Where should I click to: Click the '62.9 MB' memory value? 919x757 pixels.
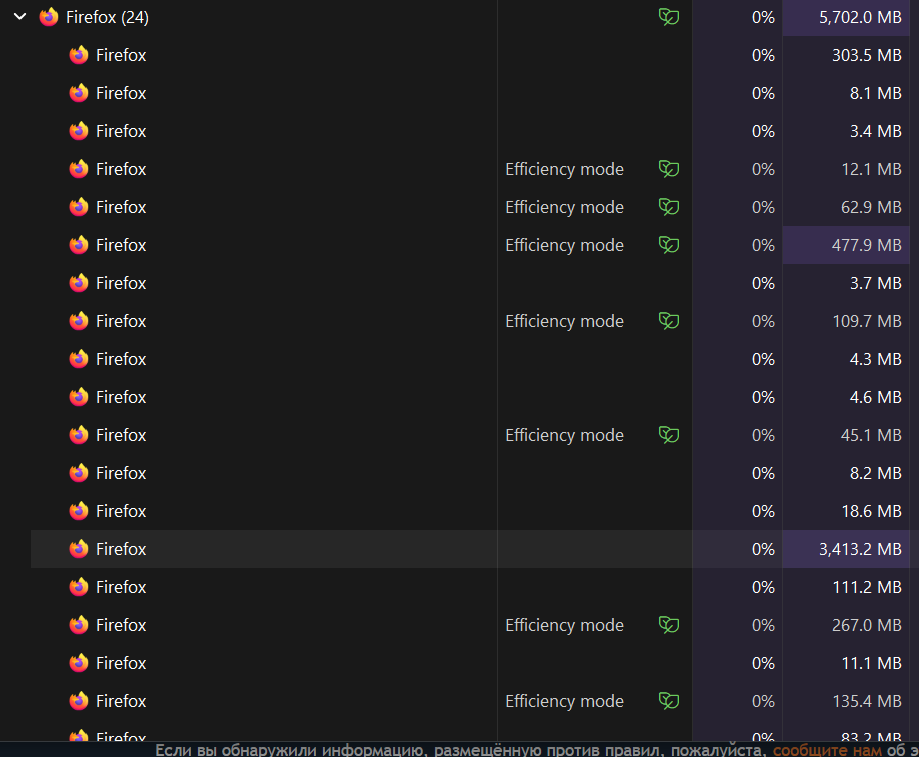coord(871,207)
